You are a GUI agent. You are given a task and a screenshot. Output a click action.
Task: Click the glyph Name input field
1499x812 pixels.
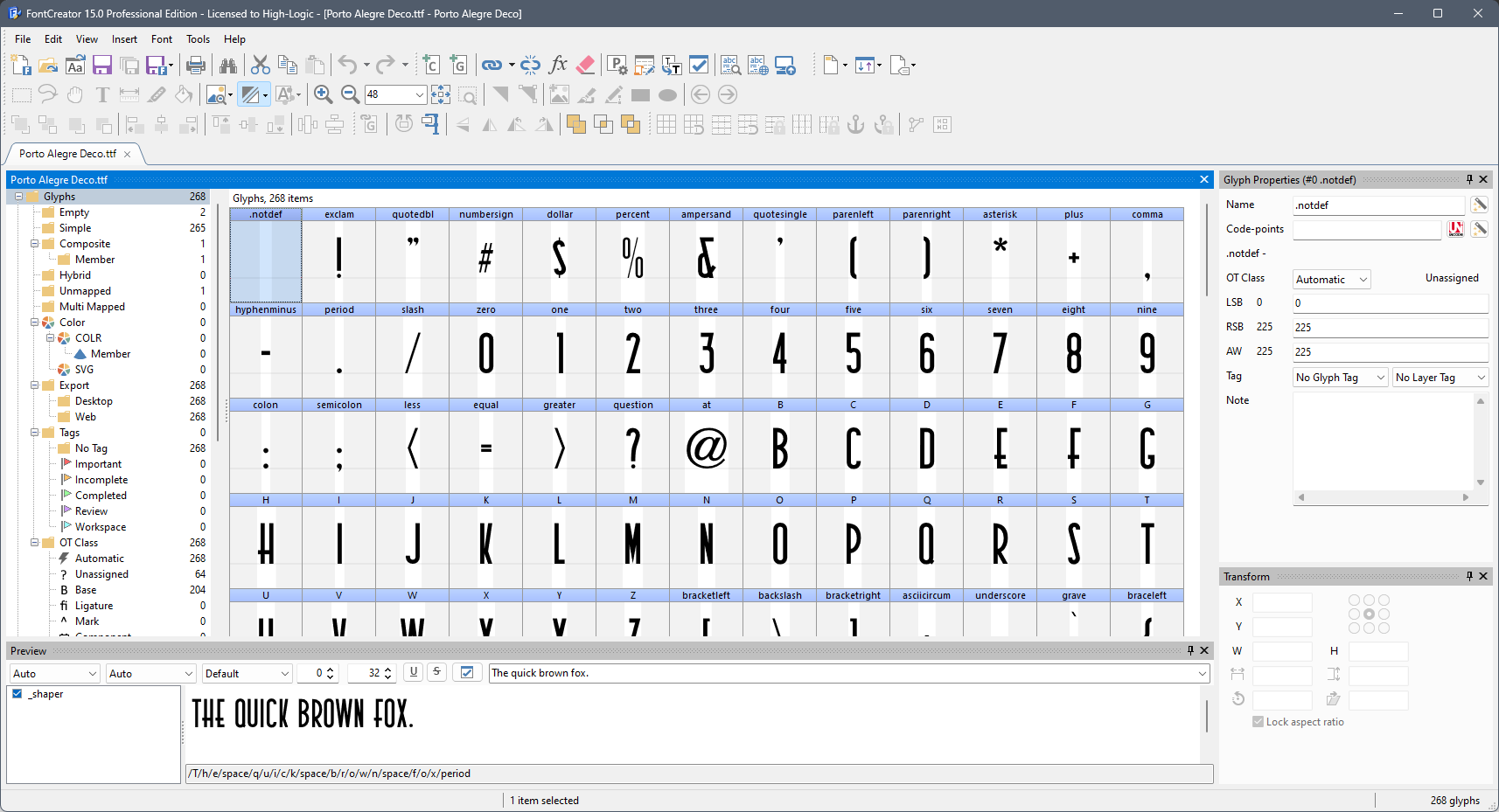click(1378, 205)
